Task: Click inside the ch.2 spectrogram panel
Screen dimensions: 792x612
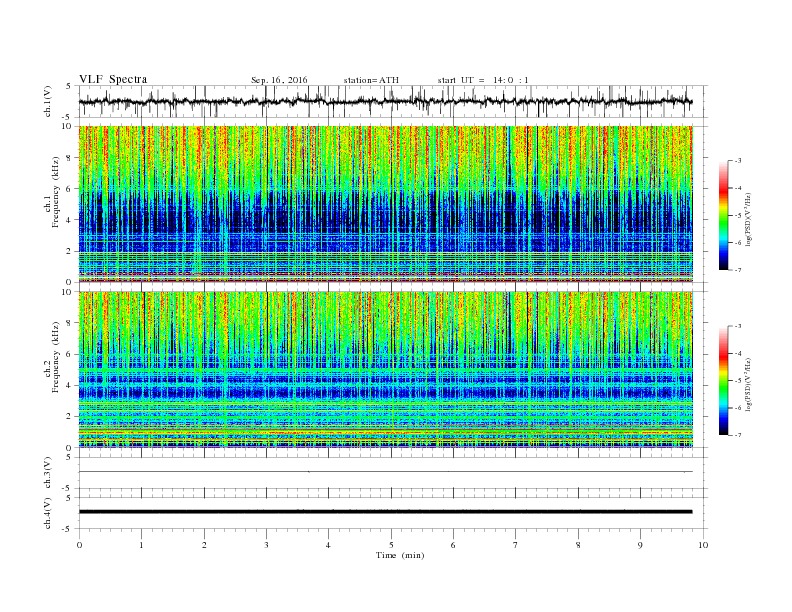Action: (x=385, y=370)
